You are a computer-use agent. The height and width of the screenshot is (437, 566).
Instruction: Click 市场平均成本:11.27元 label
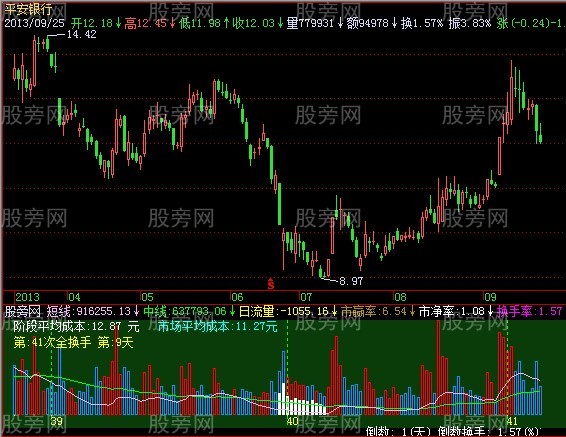point(218,327)
